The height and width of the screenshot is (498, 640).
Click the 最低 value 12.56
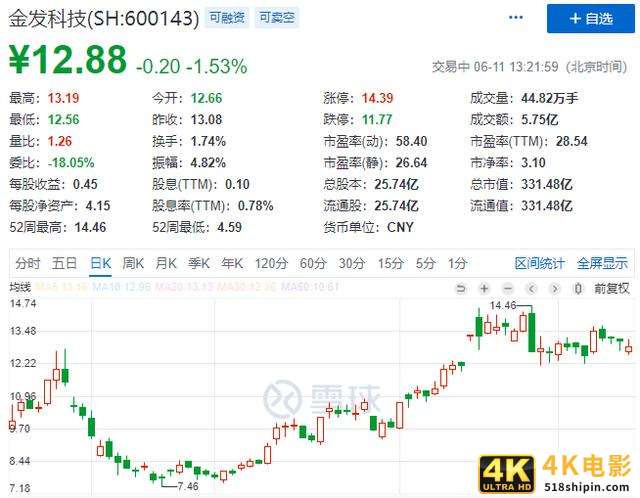[x=63, y=120]
